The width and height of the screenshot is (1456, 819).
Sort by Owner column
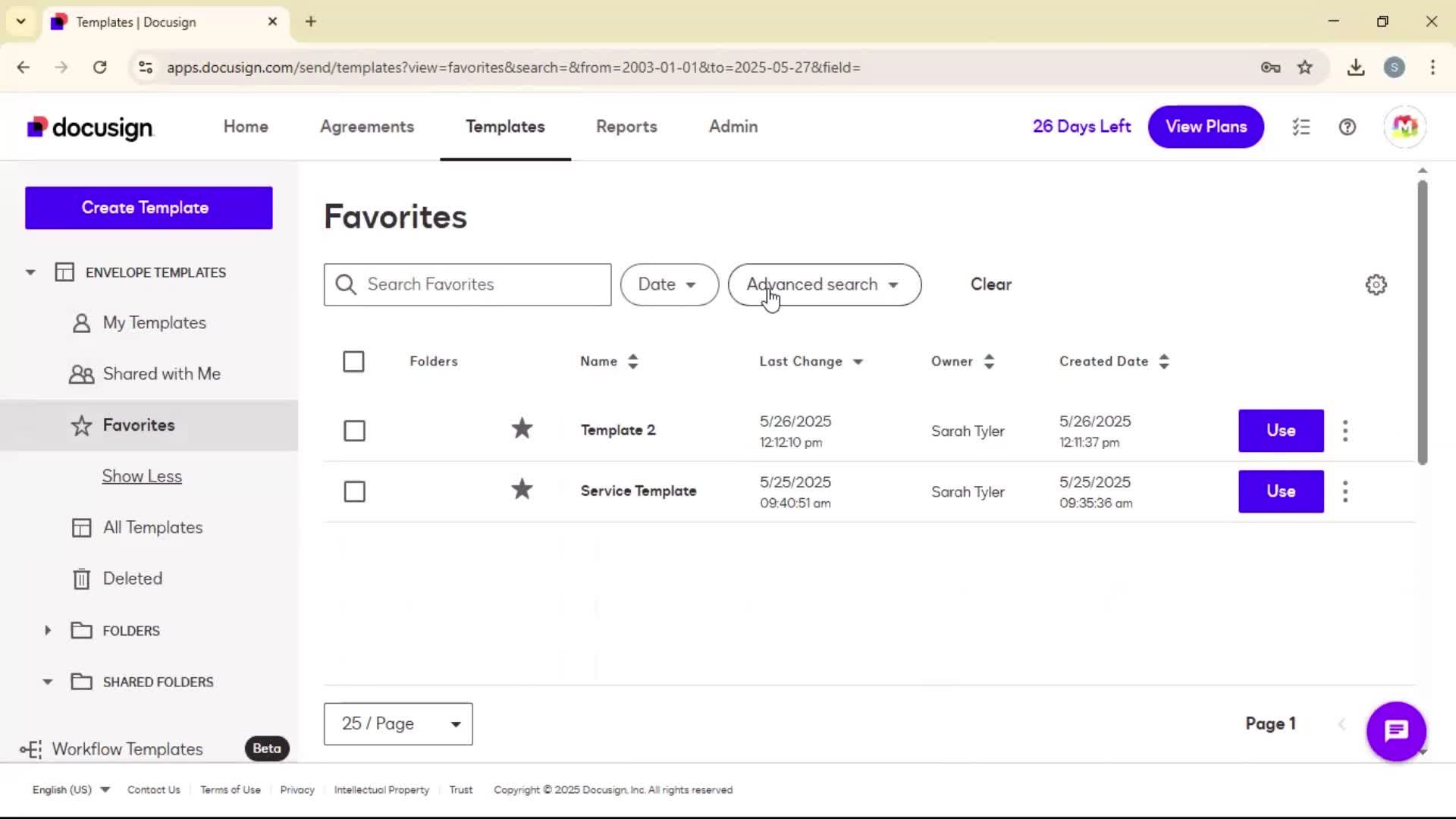pyautogui.click(x=963, y=362)
